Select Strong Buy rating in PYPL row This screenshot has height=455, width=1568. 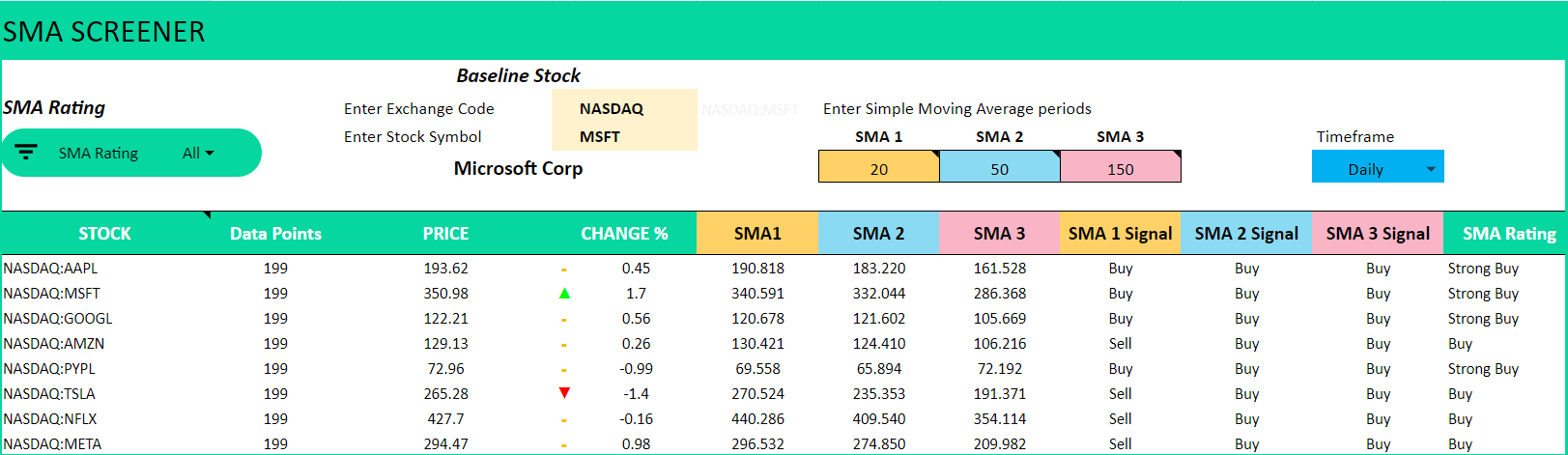point(1483,368)
